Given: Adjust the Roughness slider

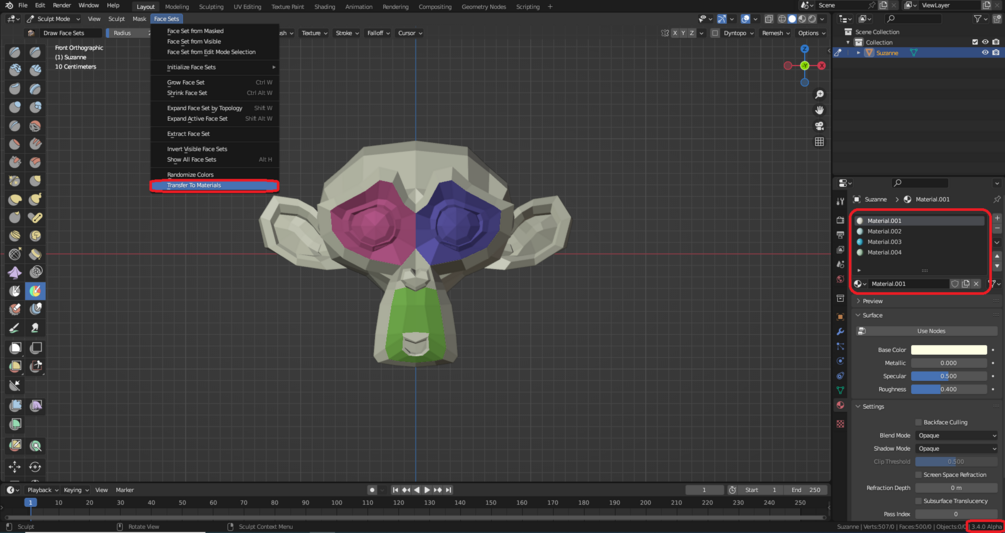Looking at the screenshot, I should pyautogui.click(x=949, y=390).
